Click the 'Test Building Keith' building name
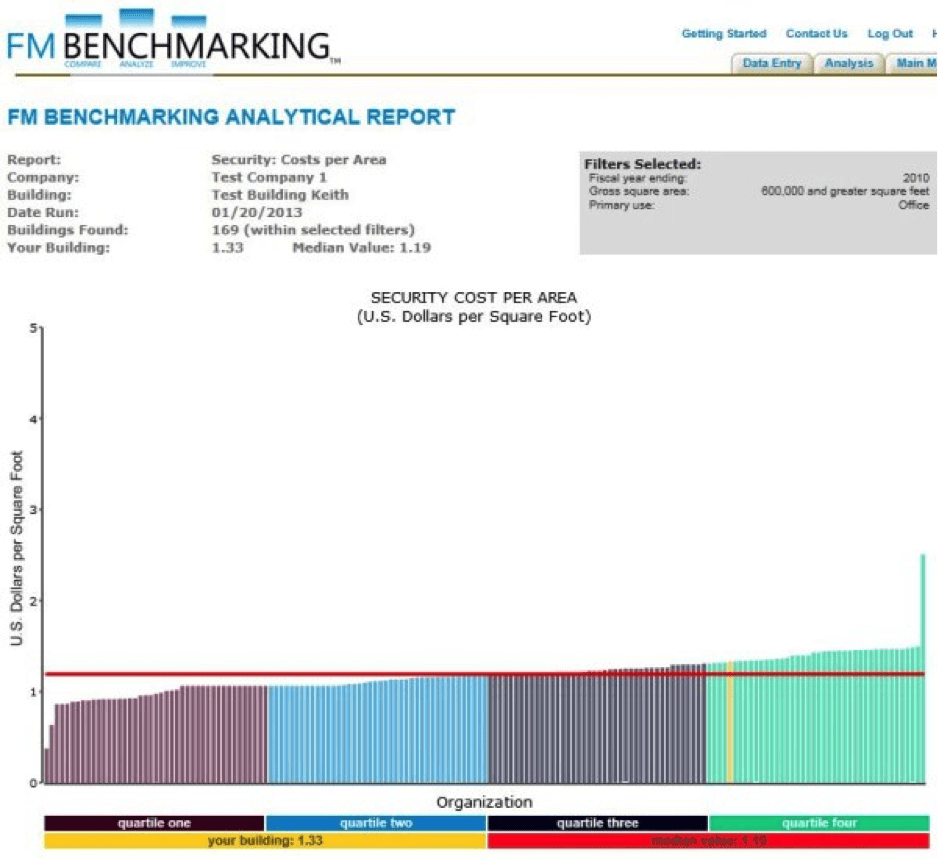 (280, 195)
